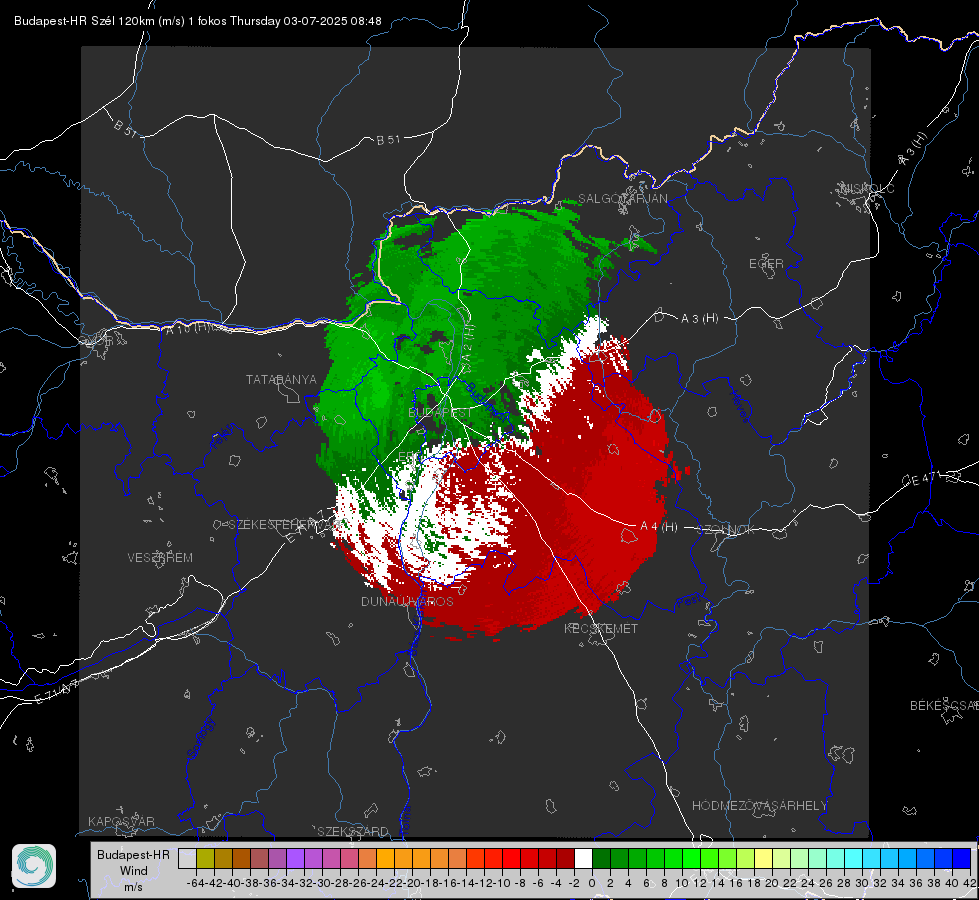Click the 0 value in the legend scale
The height and width of the screenshot is (900, 979).
[592, 883]
